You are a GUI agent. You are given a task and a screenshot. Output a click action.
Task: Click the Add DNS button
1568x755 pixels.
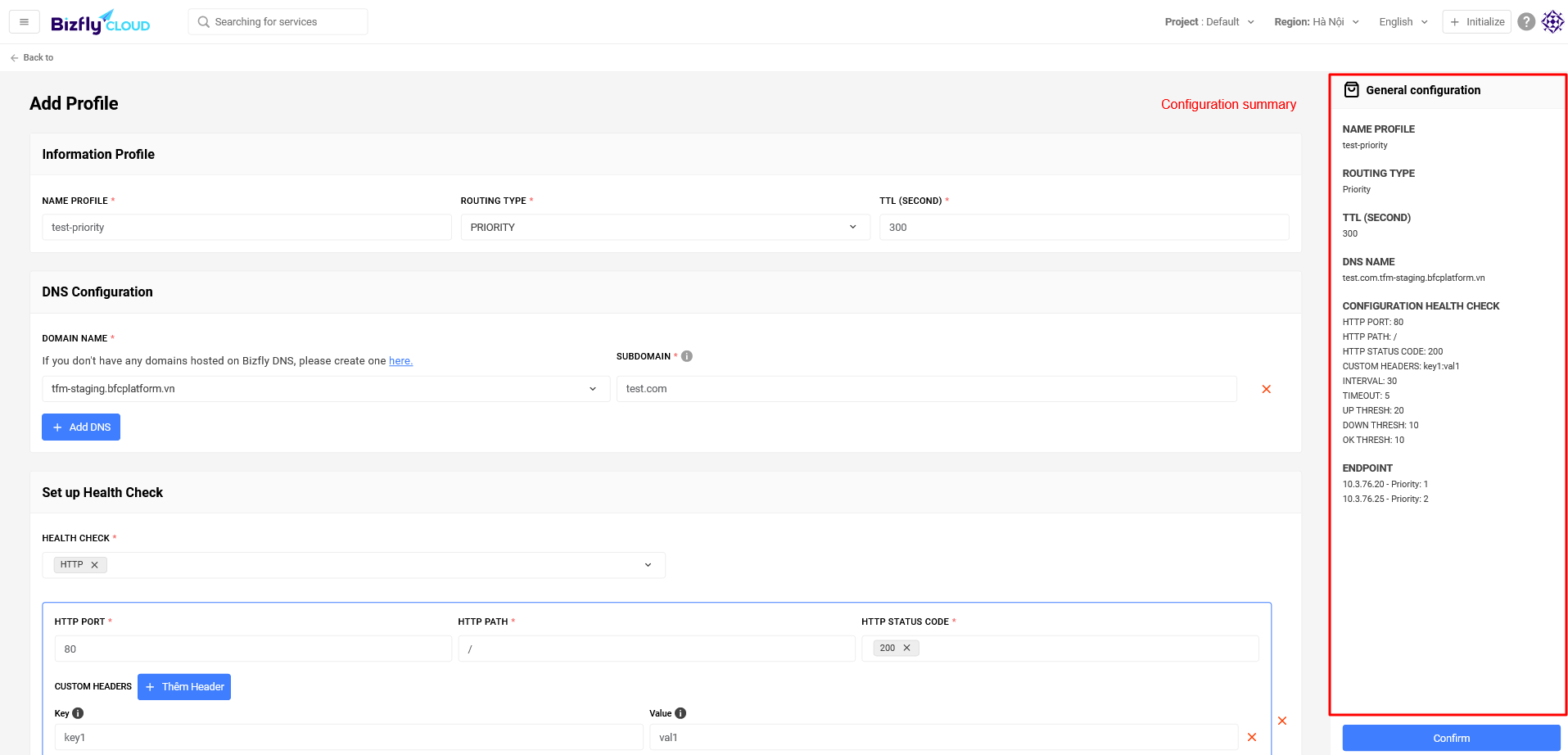tap(81, 427)
